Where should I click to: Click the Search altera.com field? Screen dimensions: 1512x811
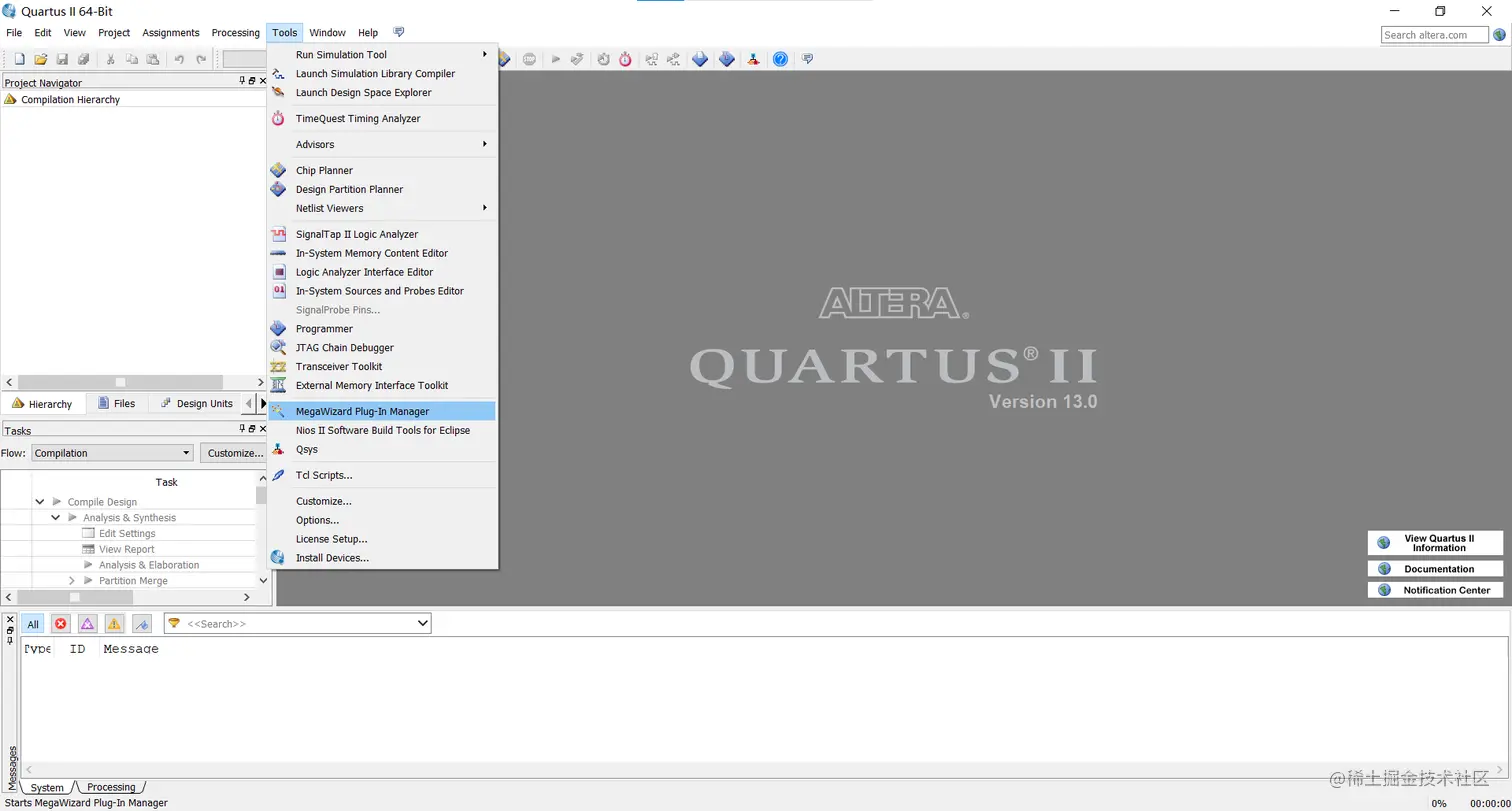click(x=1435, y=35)
